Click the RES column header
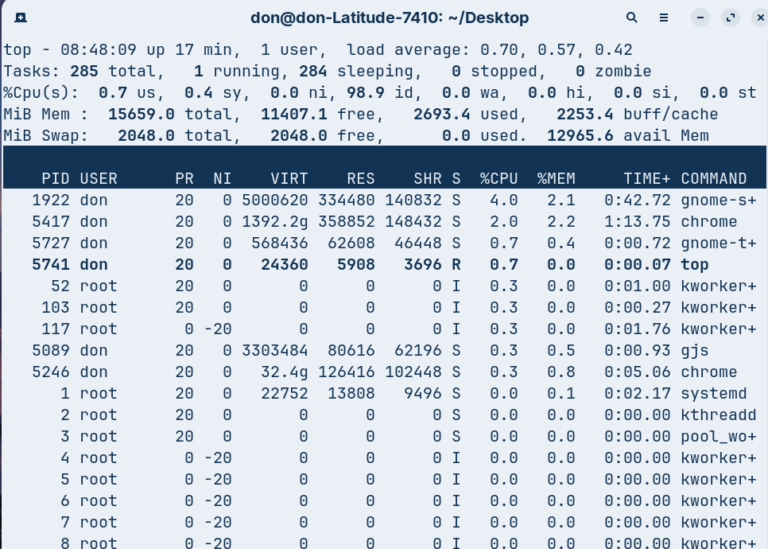The height and width of the screenshot is (549, 768). click(x=360, y=178)
